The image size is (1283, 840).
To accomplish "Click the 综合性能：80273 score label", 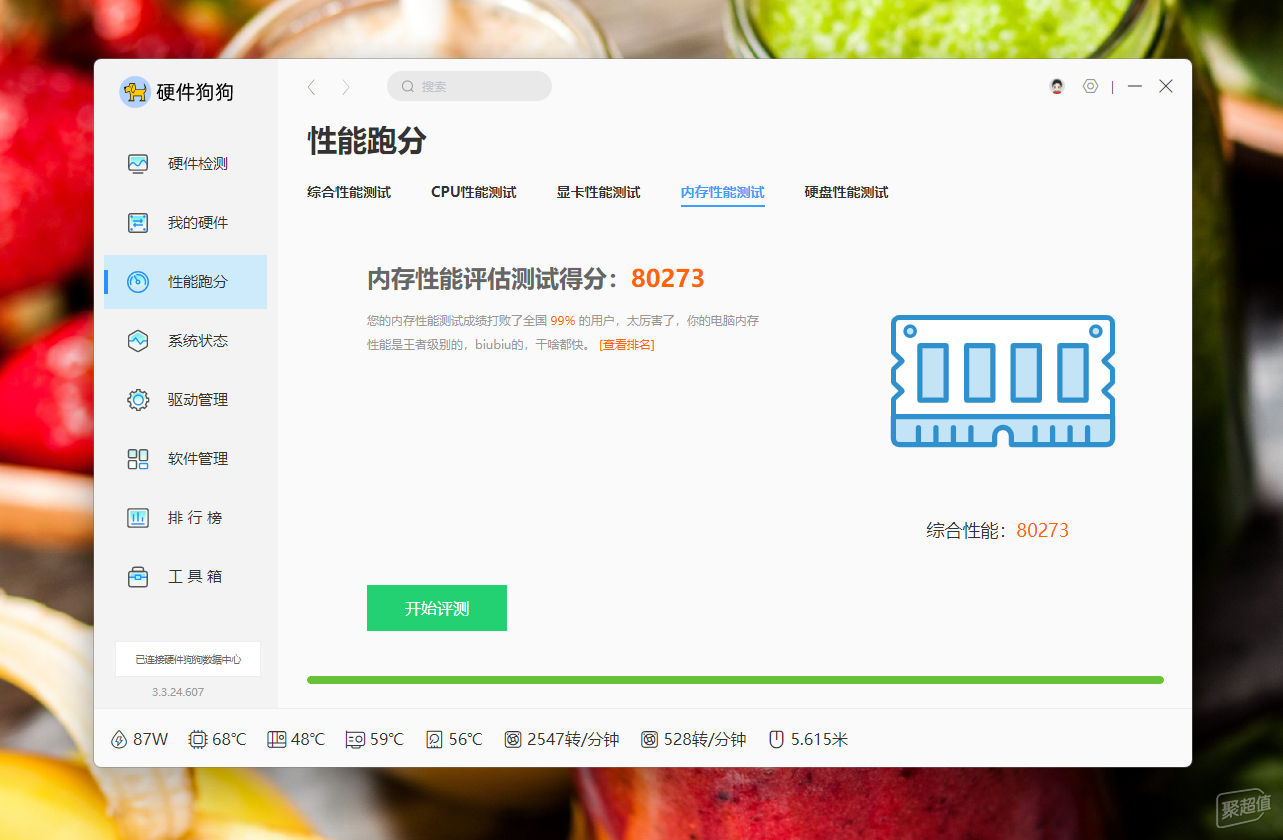I will click(x=997, y=531).
